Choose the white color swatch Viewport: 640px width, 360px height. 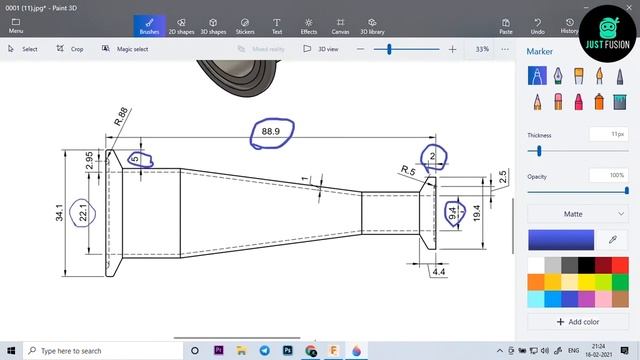click(536, 265)
